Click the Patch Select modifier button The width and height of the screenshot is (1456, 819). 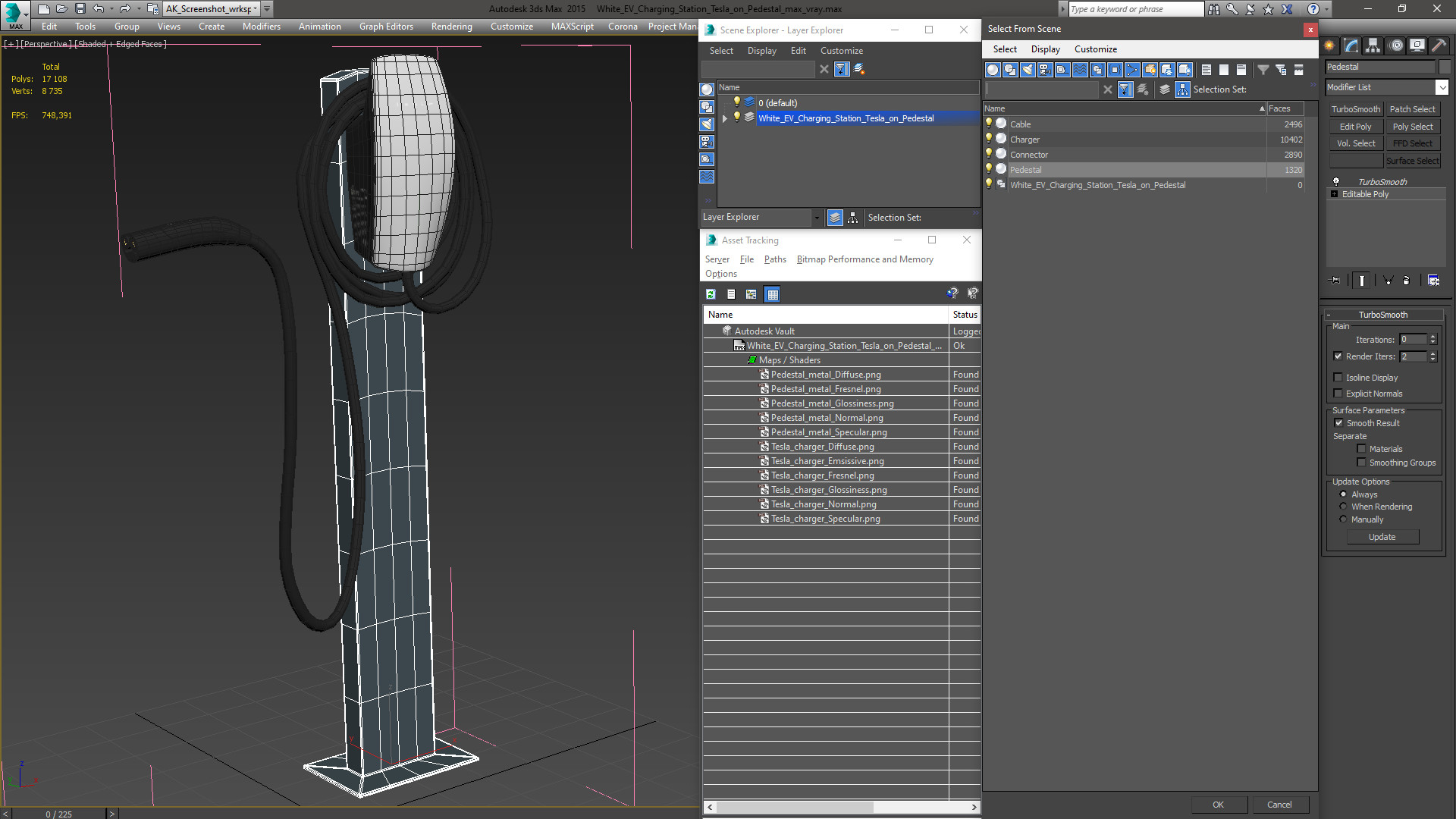1412,109
